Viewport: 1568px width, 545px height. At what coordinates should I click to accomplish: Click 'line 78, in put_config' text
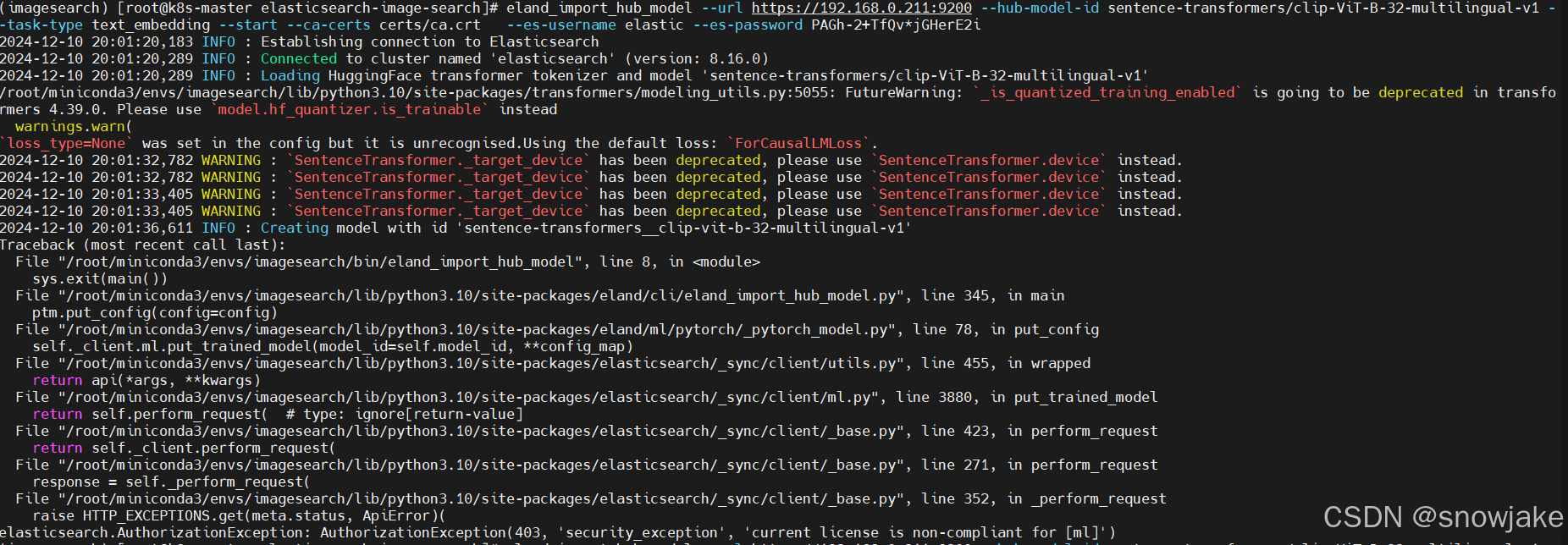click(x=1006, y=330)
